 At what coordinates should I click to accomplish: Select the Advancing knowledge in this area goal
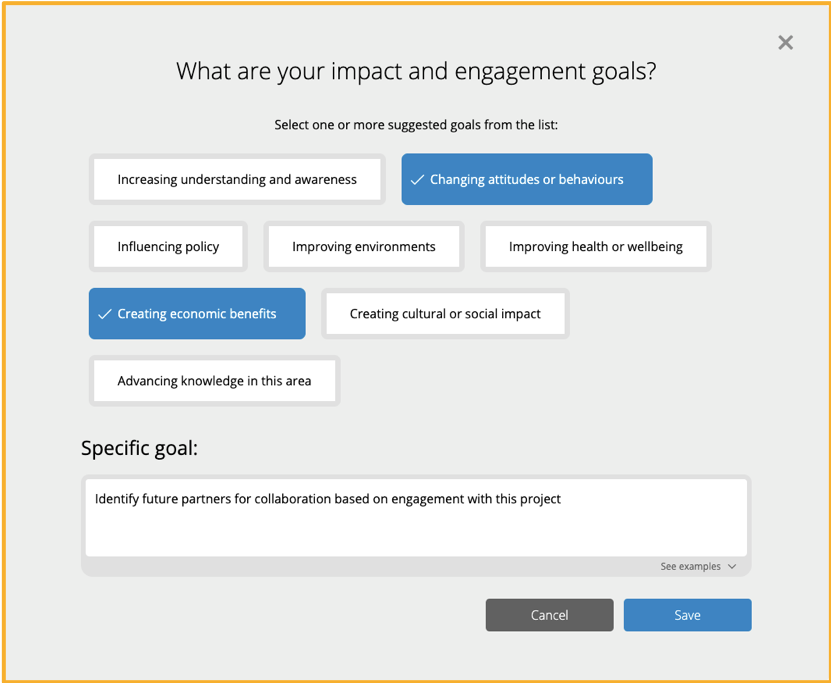pyautogui.click(x=214, y=381)
